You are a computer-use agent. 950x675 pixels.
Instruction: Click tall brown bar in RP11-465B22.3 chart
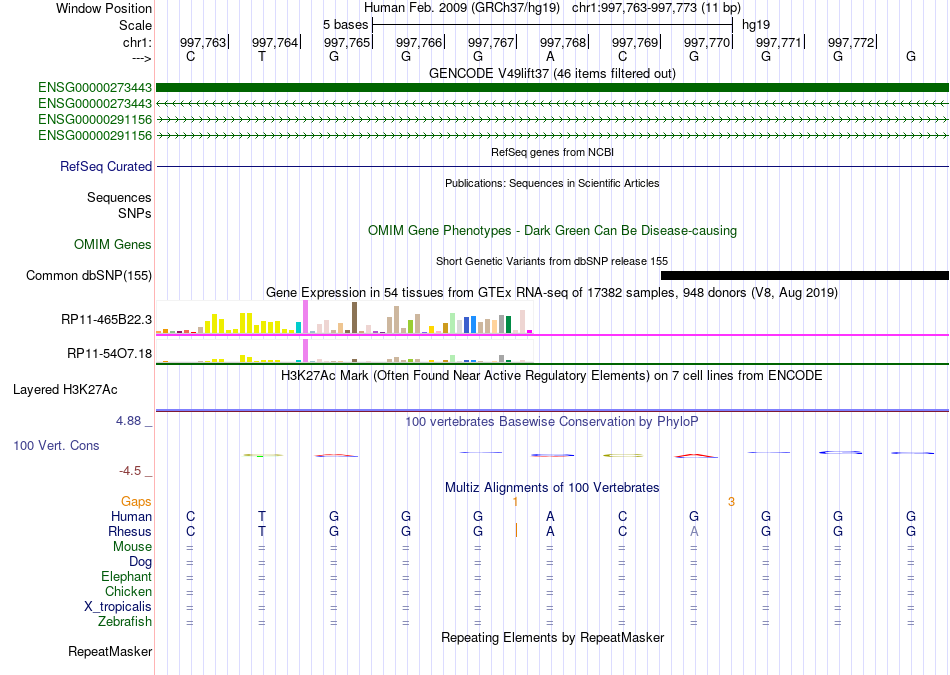tap(354, 318)
